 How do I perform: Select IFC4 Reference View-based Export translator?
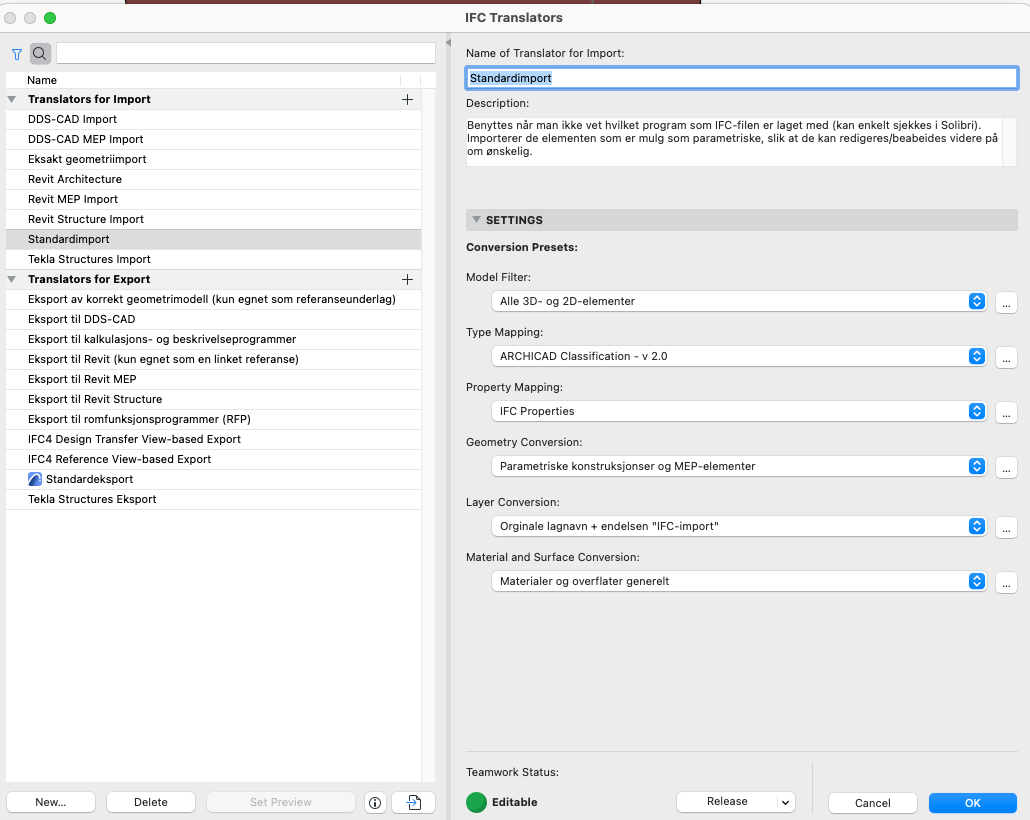(x=119, y=459)
